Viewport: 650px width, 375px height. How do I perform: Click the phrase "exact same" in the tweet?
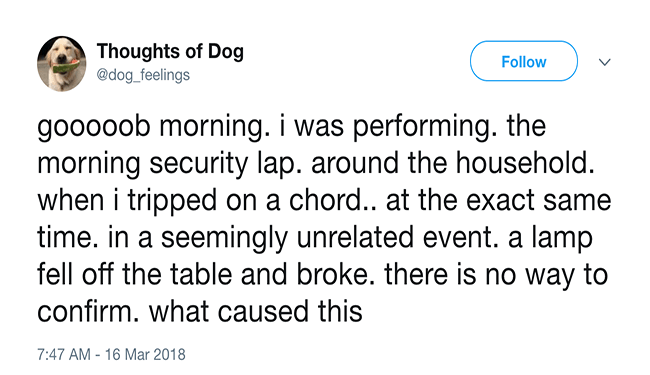538,201
